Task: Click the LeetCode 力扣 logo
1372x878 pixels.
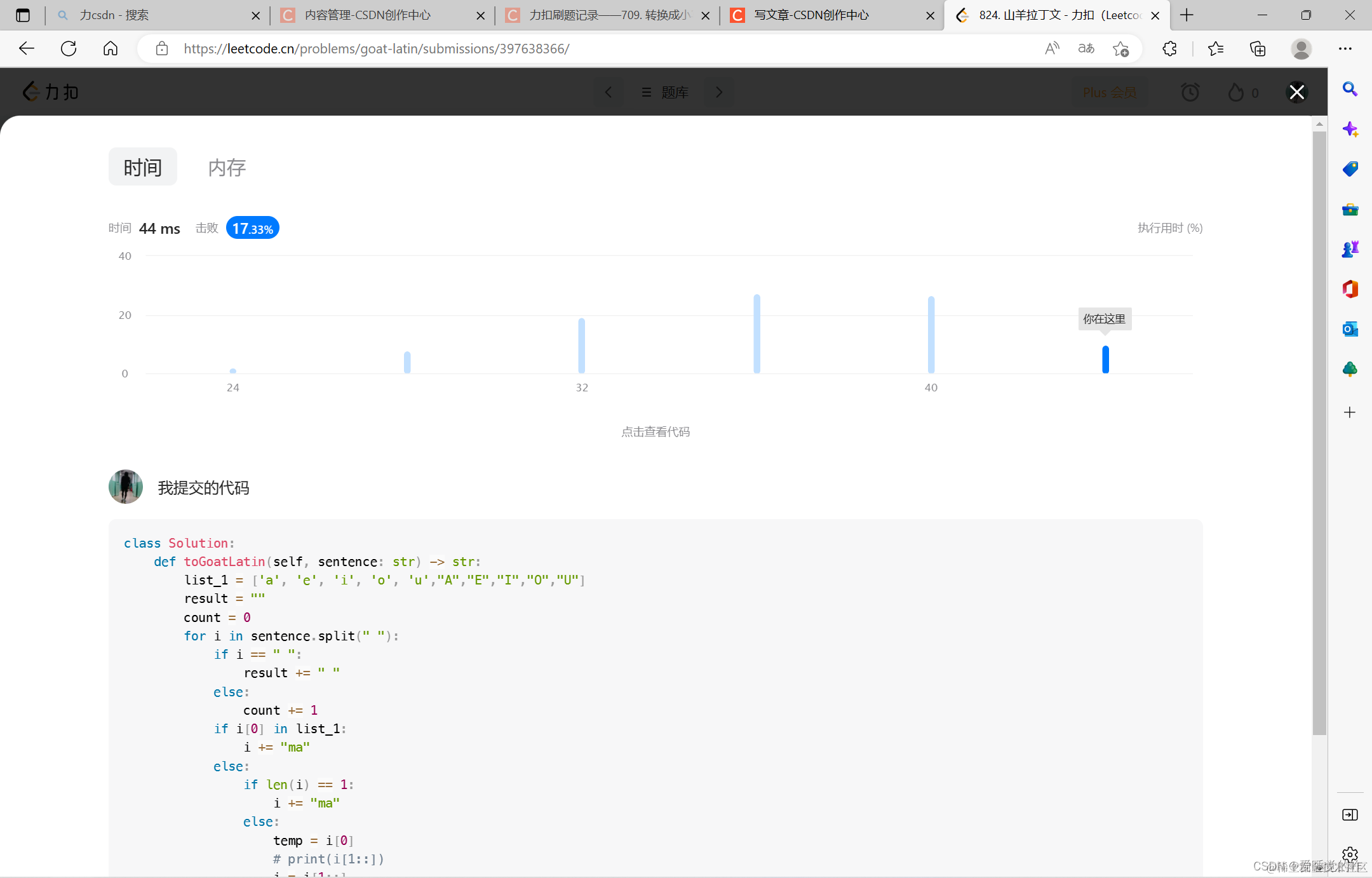Action: click(x=51, y=92)
